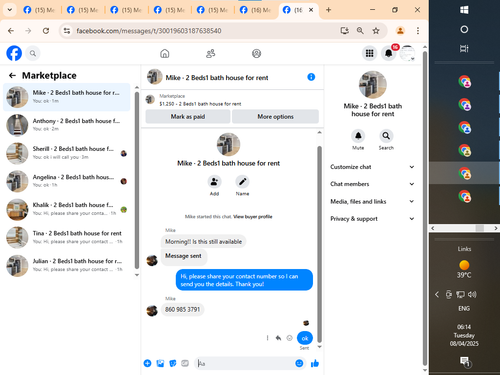Open the conversation information icon
The height and width of the screenshot is (375, 500).
pos(311,77)
